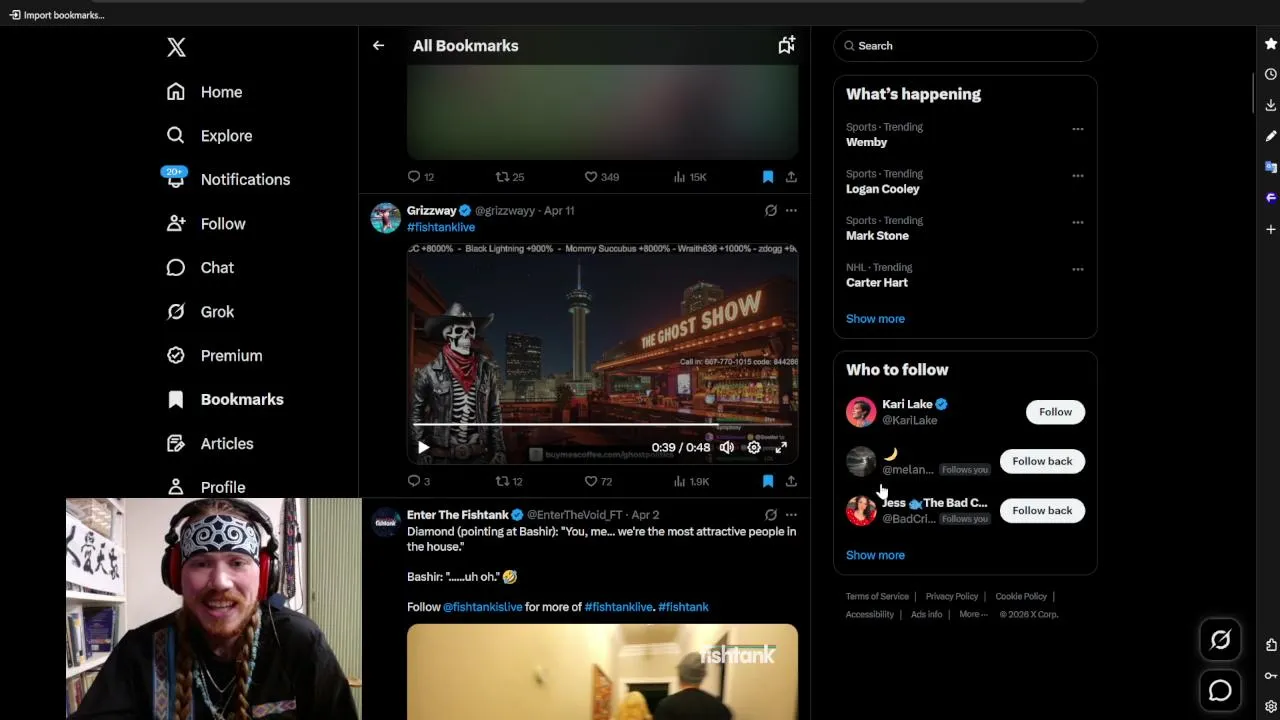Open Grok in the sidebar

(200, 312)
